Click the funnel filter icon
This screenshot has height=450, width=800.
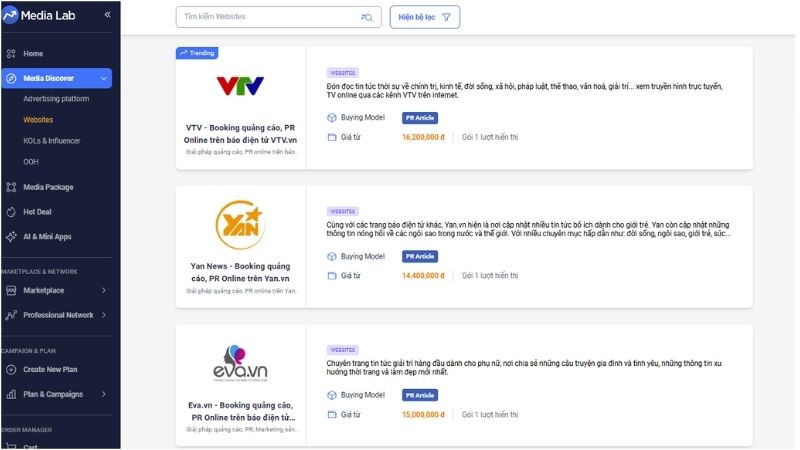pyautogui.click(x=446, y=17)
